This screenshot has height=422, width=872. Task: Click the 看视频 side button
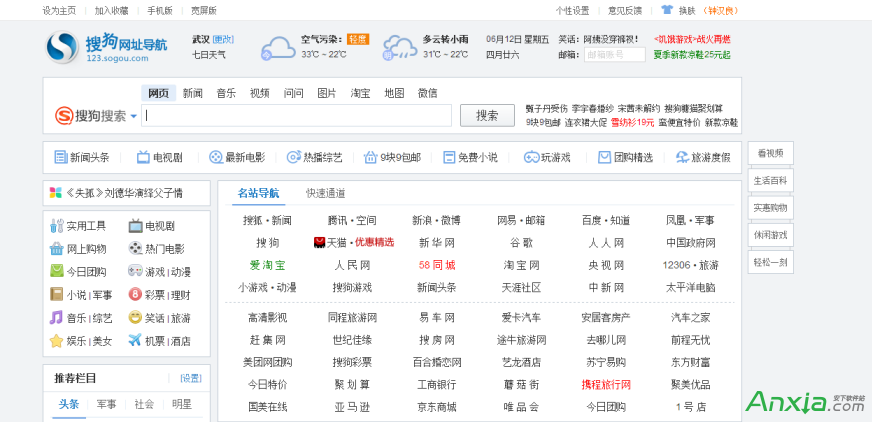[770, 153]
